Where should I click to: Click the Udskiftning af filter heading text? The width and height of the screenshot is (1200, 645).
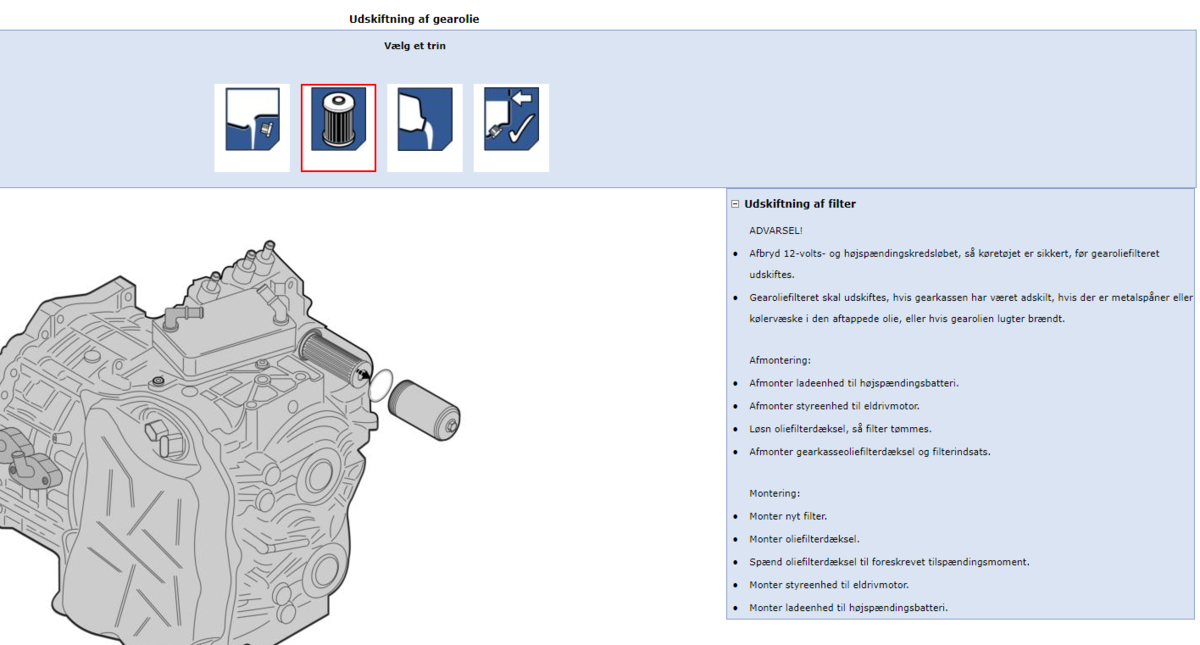pyautogui.click(x=799, y=204)
